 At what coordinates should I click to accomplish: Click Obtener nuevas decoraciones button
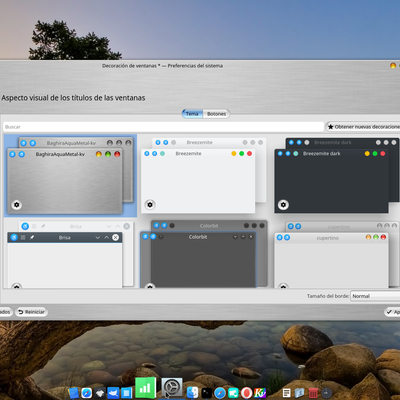pyautogui.click(x=363, y=127)
